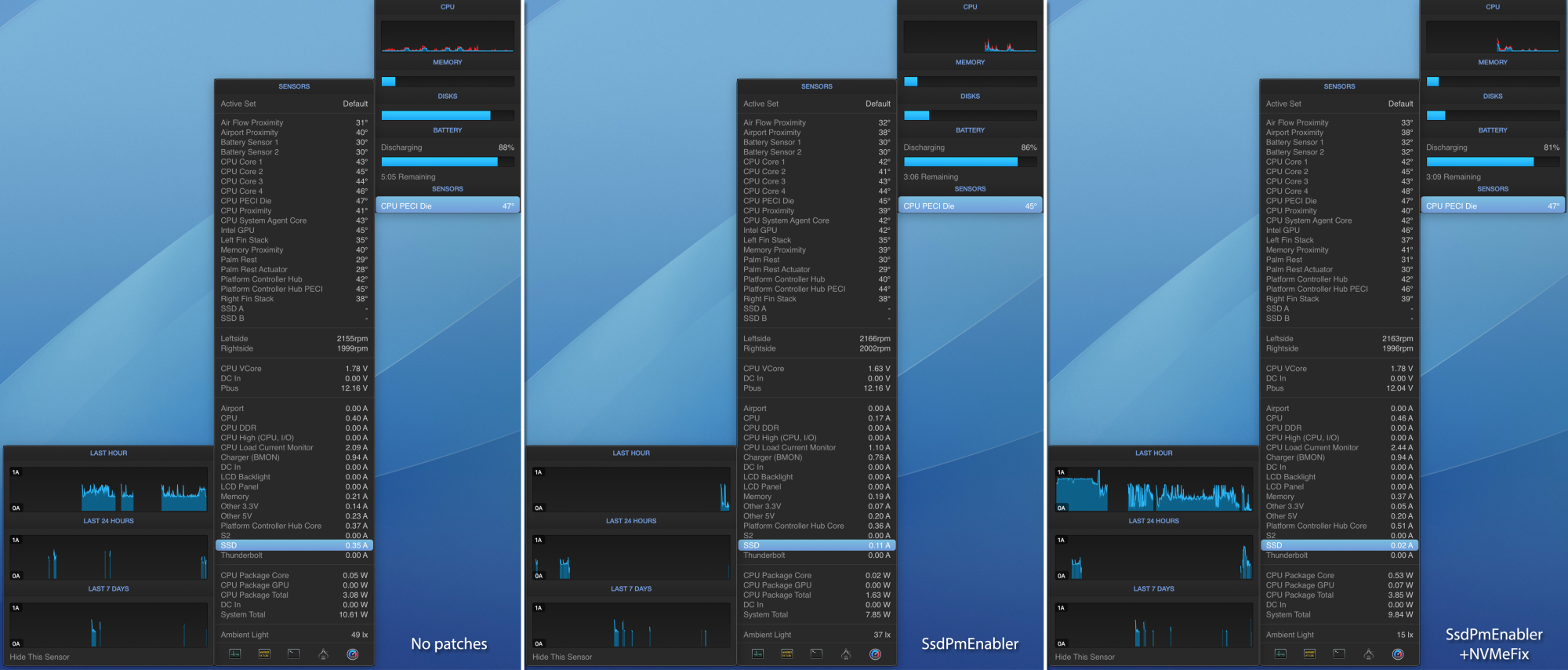This screenshot has height=670, width=1568.
Task: Open Console icon in middle SsdPmEnabler panel
Action: pyautogui.click(x=787, y=654)
